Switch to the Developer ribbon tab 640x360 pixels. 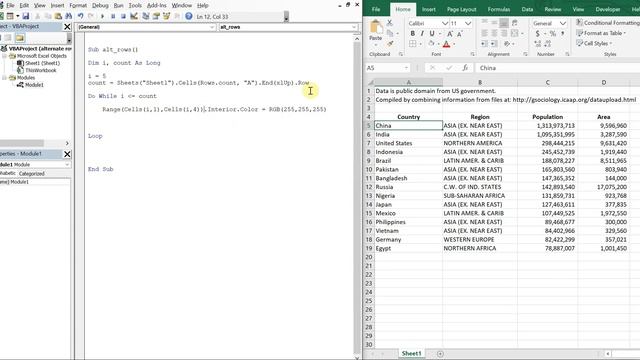608,9
